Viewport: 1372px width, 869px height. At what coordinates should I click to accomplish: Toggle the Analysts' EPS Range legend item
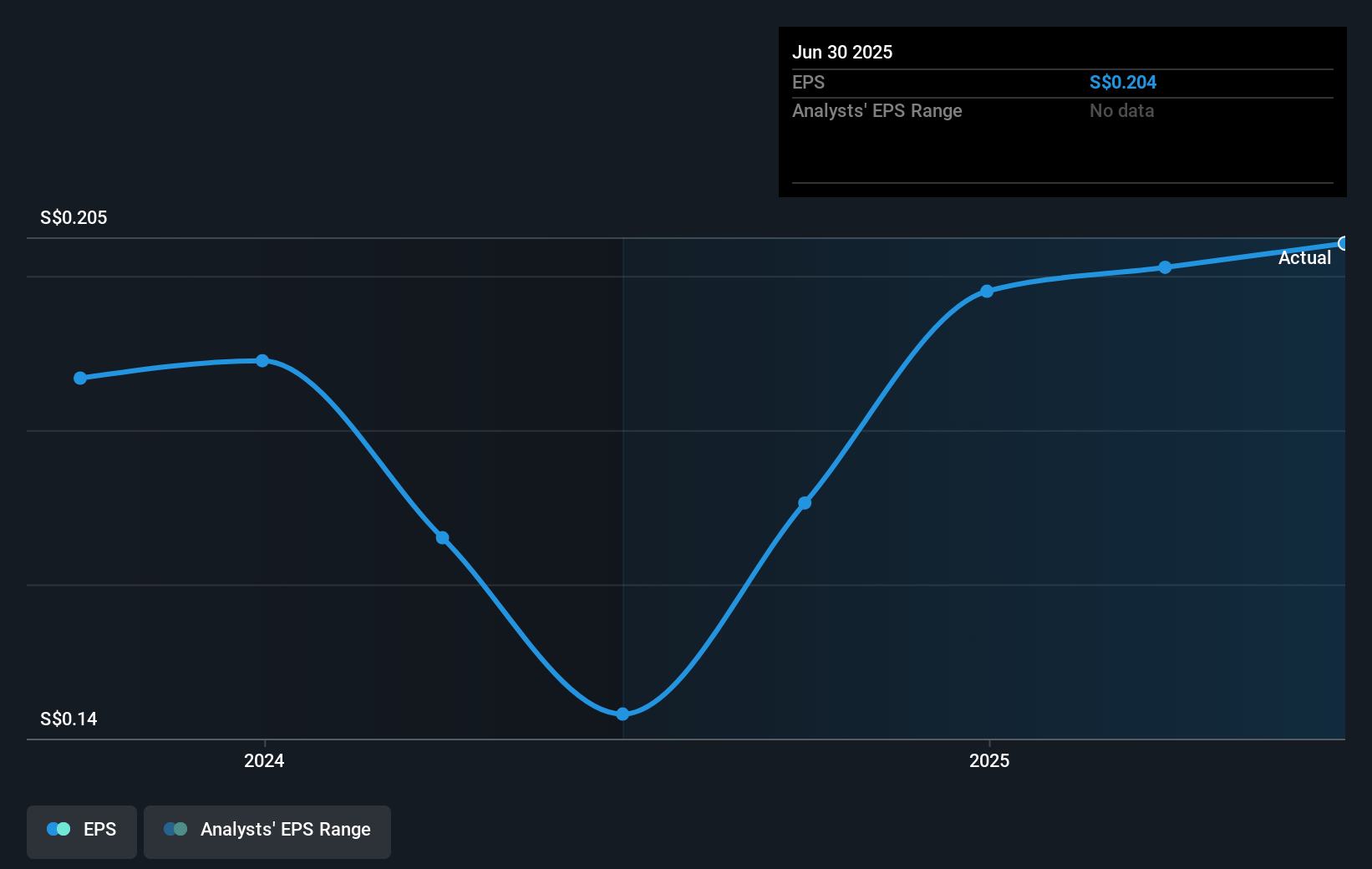[x=267, y=831]
